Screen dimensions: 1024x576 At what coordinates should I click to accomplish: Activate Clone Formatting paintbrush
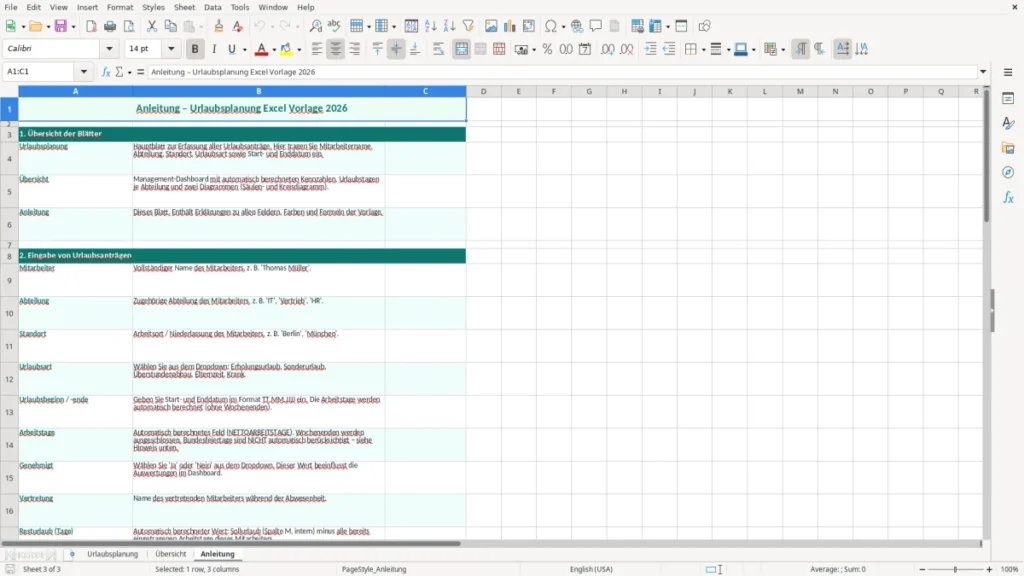click(219, 26)
